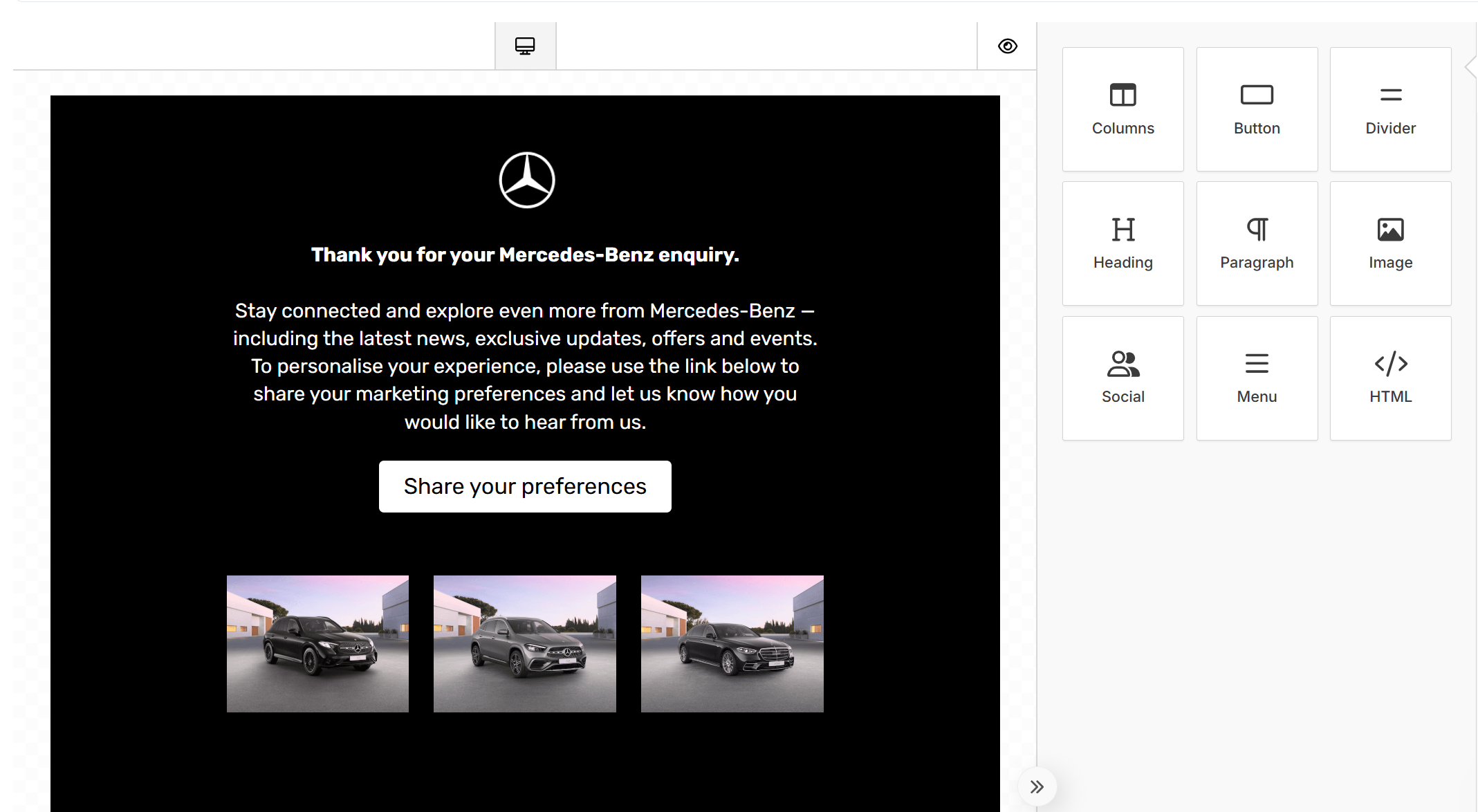This screenshot has height=812, width=1478.
Task: Click the middle grey car image
Action: (x=524, y=643)
